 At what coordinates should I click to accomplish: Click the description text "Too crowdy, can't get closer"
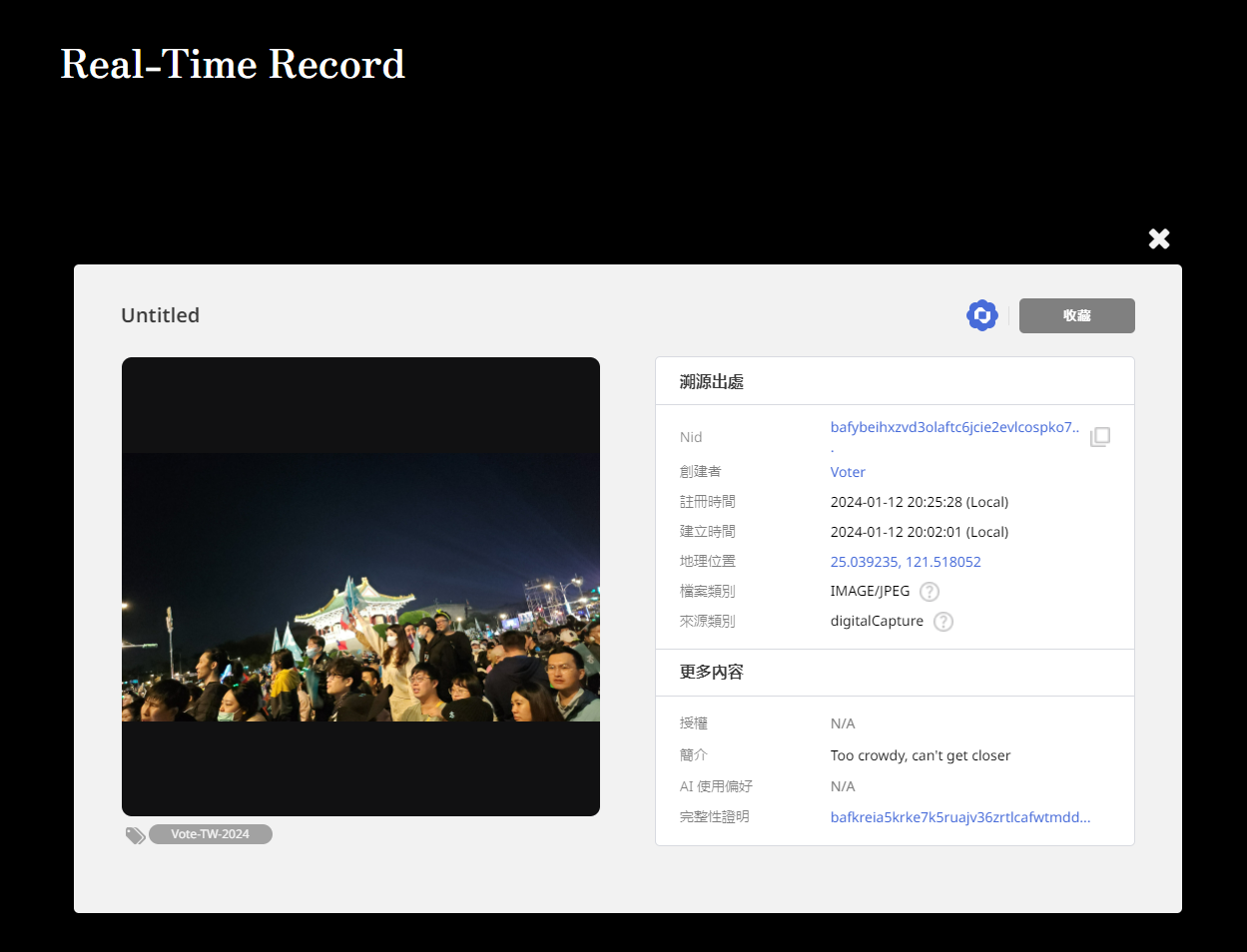pyautogui.click(x=920, y=755)
